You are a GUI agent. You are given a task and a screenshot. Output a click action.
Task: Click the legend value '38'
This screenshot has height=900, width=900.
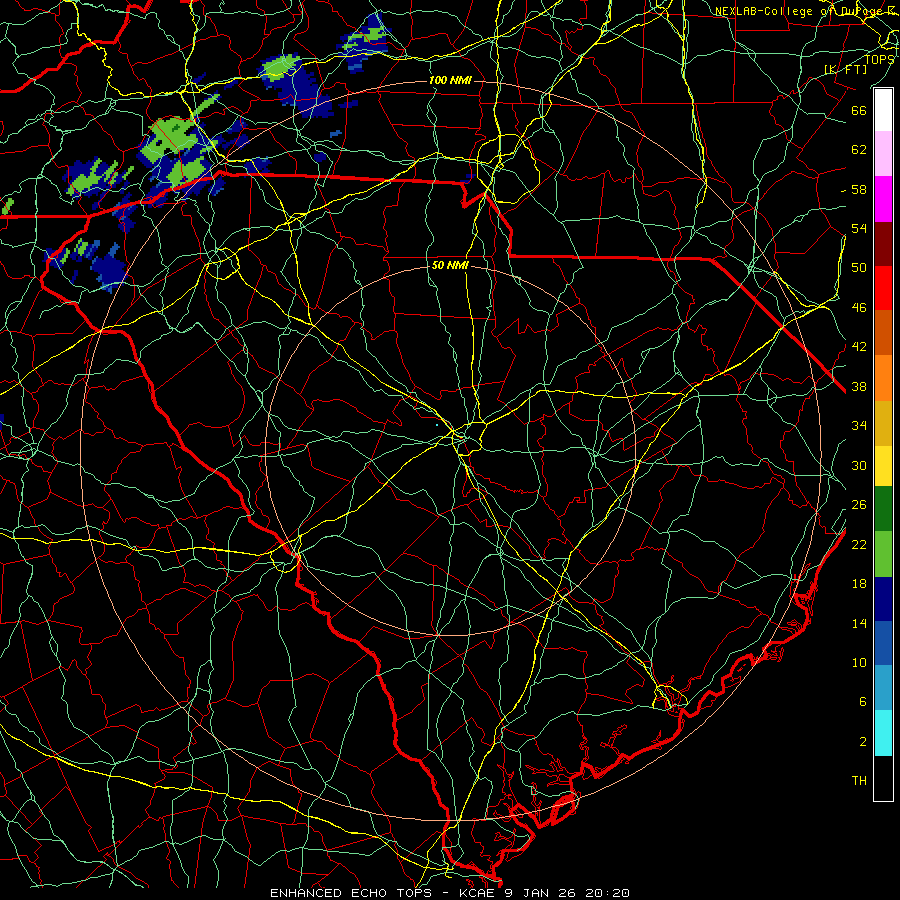(x=859, y=386)
